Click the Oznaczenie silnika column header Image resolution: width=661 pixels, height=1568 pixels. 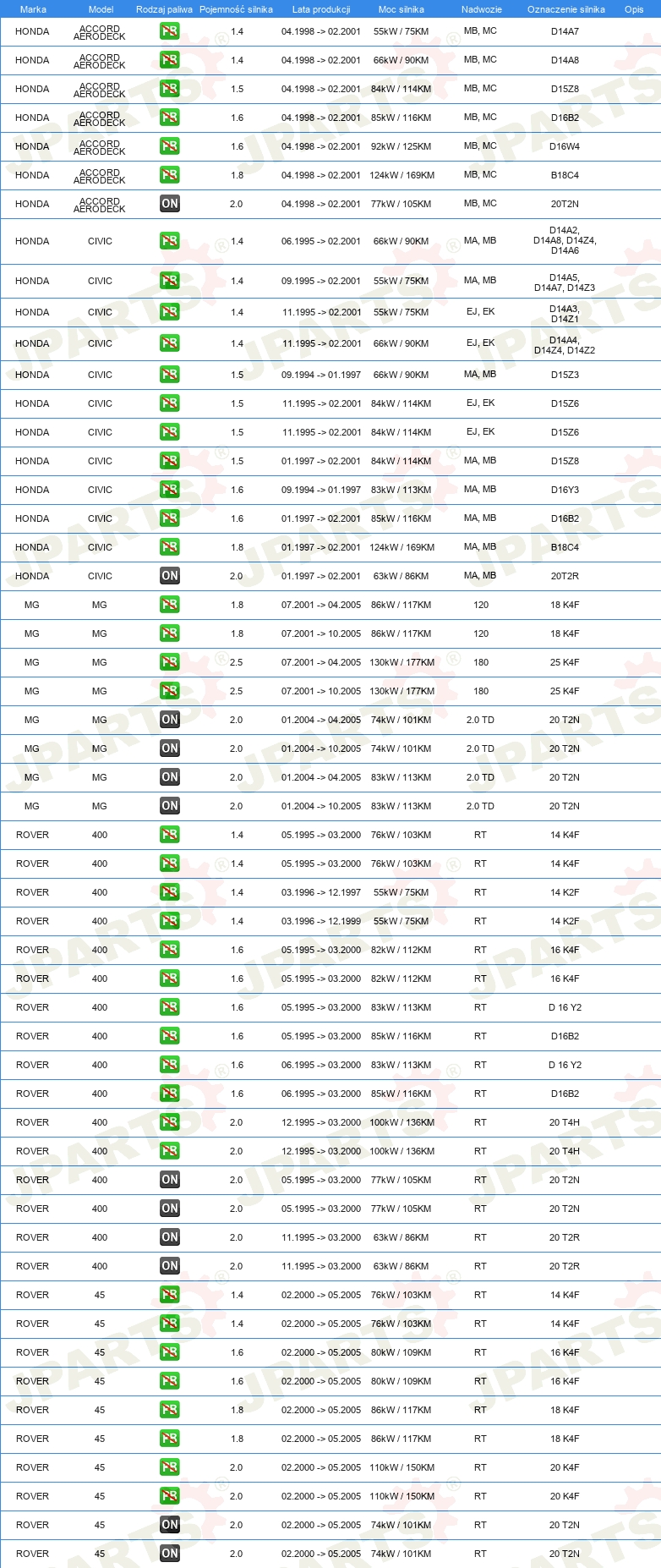click(x=566, y=9)
